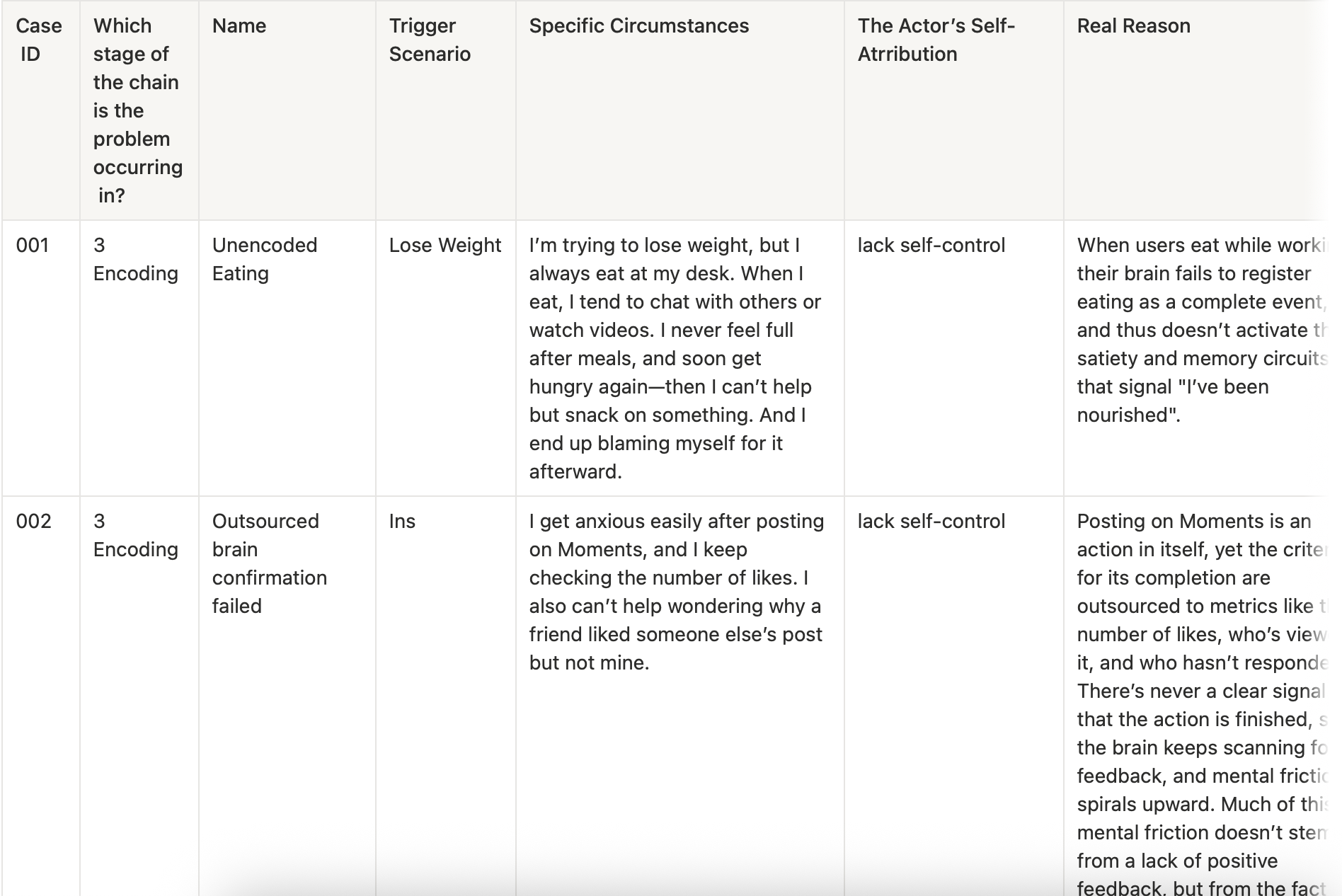Click the '3 Encoding' cell in case 001
The image size is (1342, 896).
point(135,259)
